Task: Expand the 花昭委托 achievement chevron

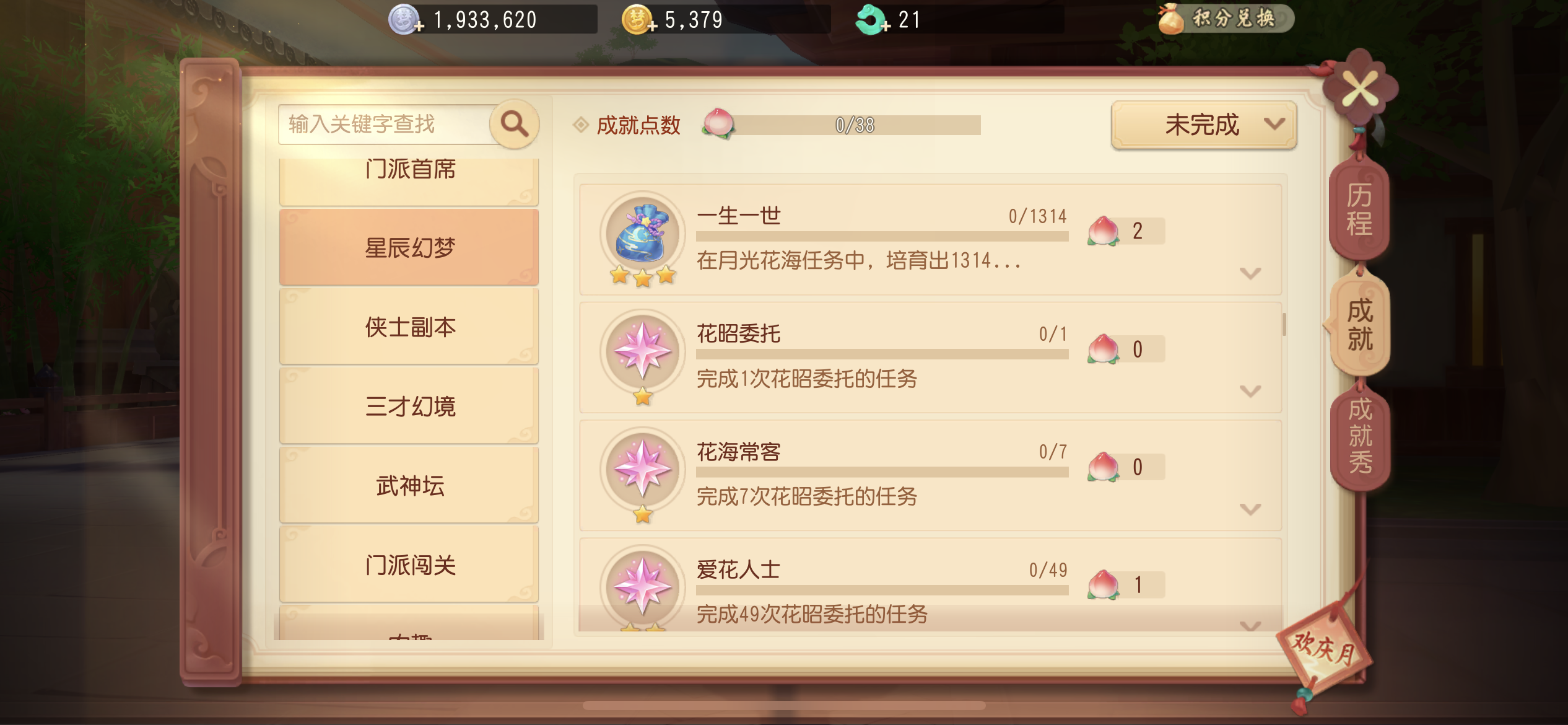Action: pos(1250,391)
